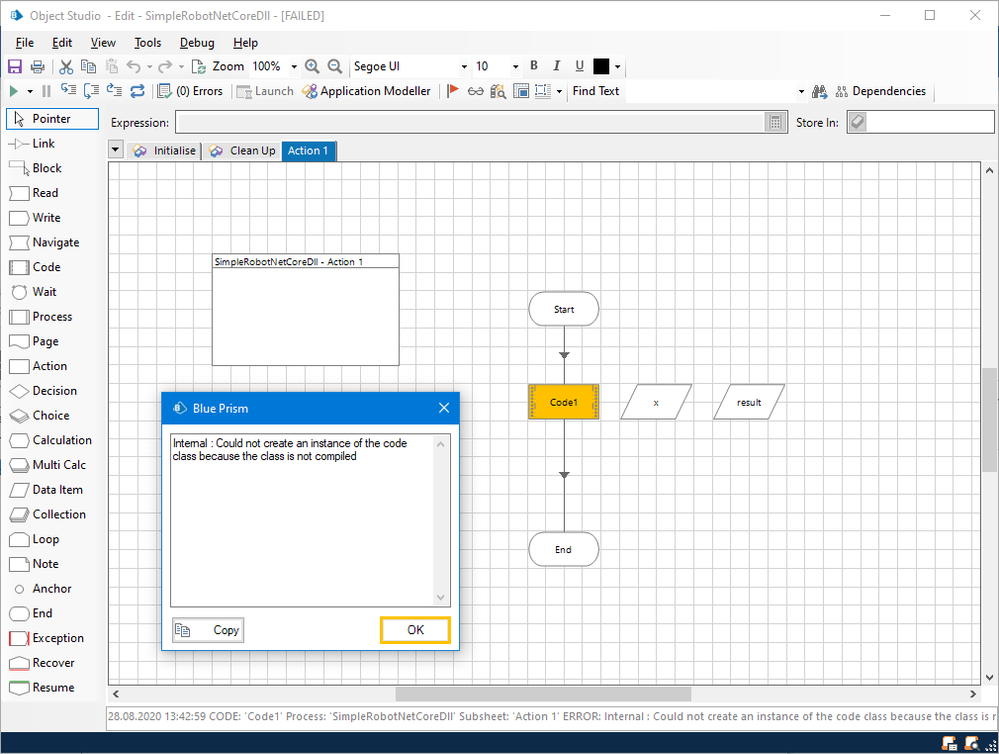Run the process with the green Go arrow
The width and height of the screenshot is (999, 754).
coord(13,91)
